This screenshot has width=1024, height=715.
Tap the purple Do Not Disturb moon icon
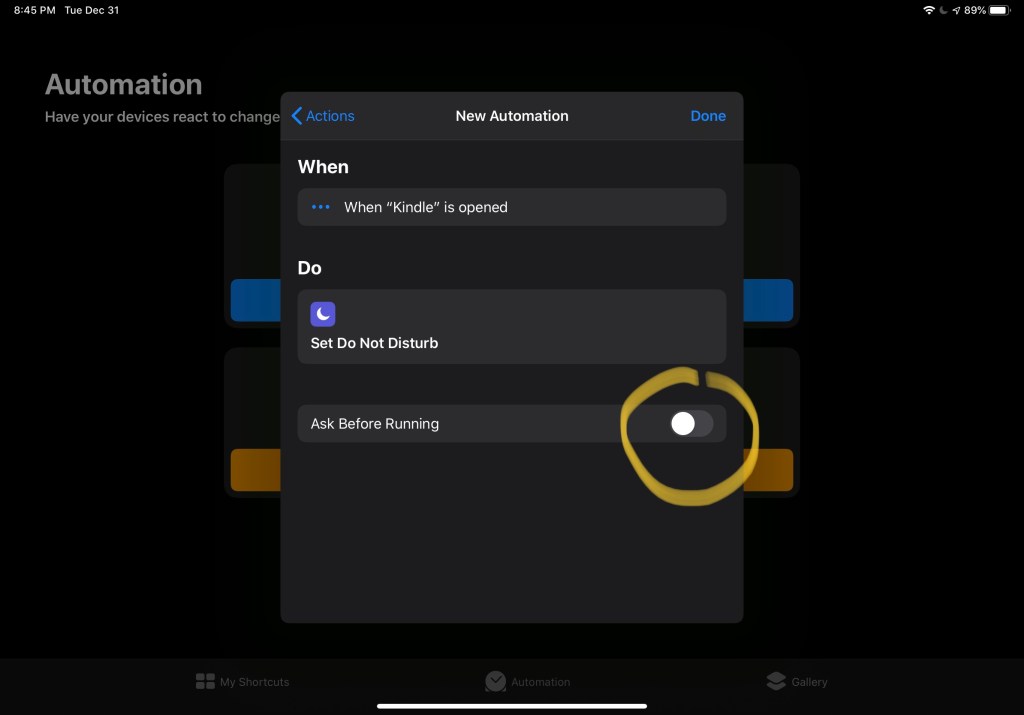click(x=322, y=314)
